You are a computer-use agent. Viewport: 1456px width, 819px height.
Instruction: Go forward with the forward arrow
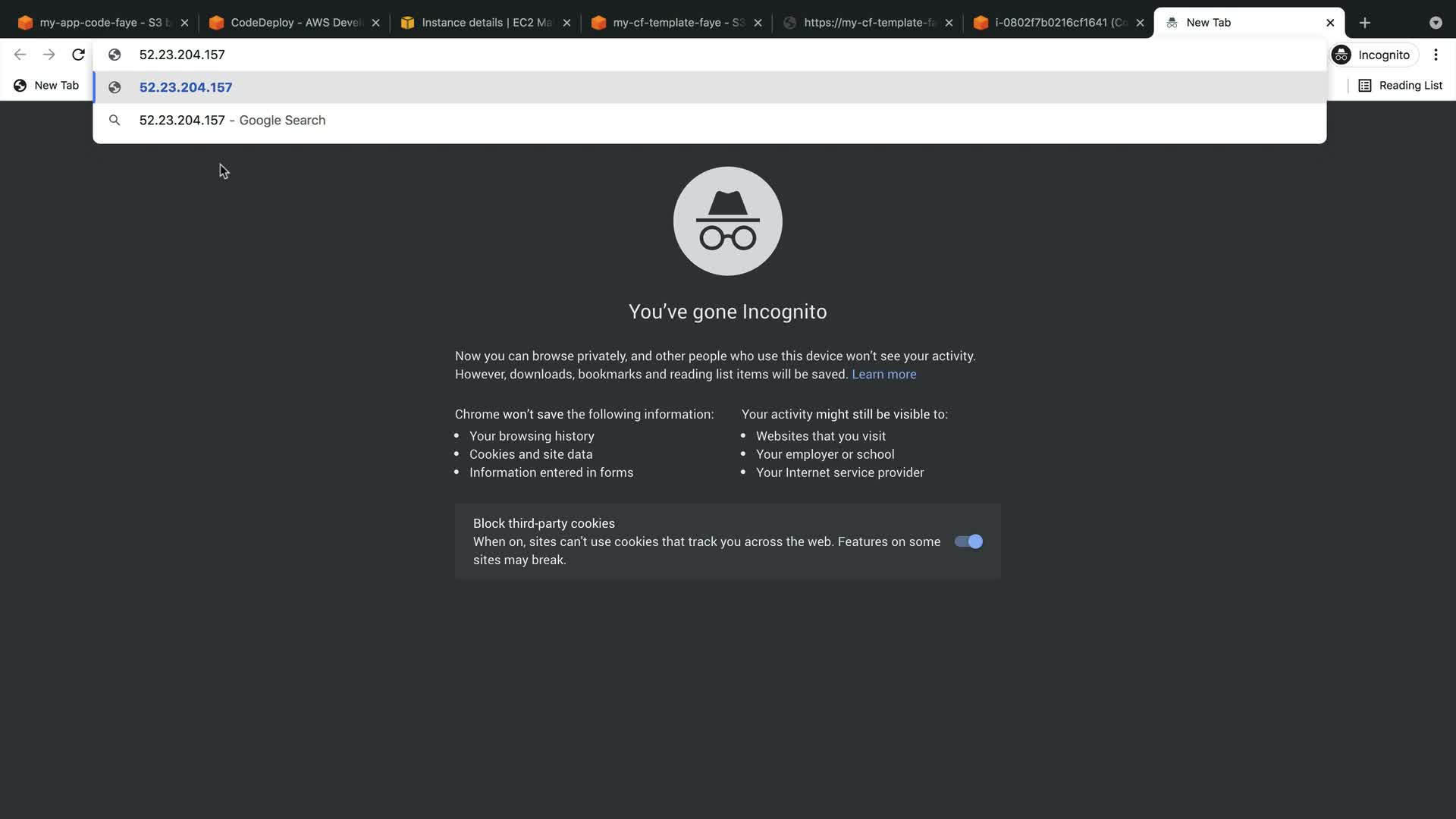click(49, 55)
